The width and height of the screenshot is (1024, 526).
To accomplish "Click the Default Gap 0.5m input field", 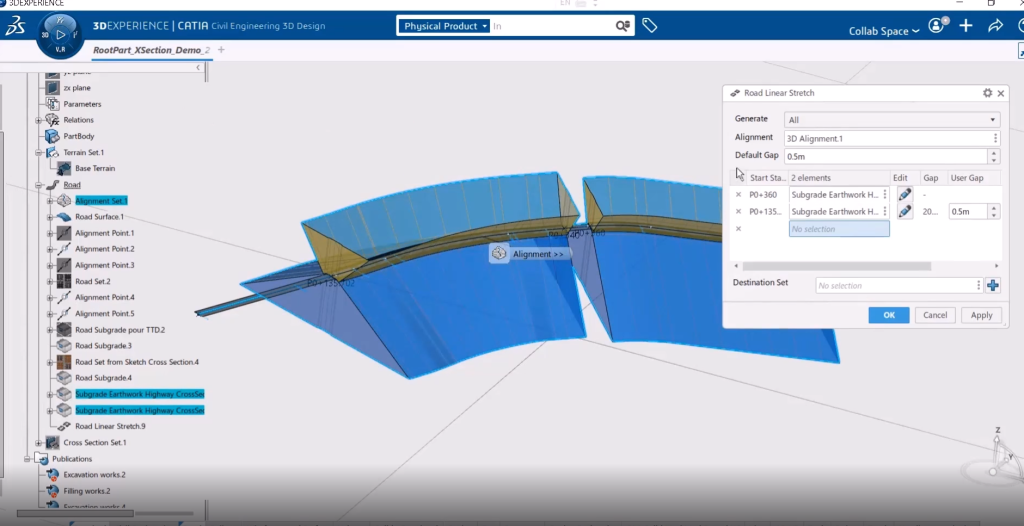I will (x=886, y=156).
